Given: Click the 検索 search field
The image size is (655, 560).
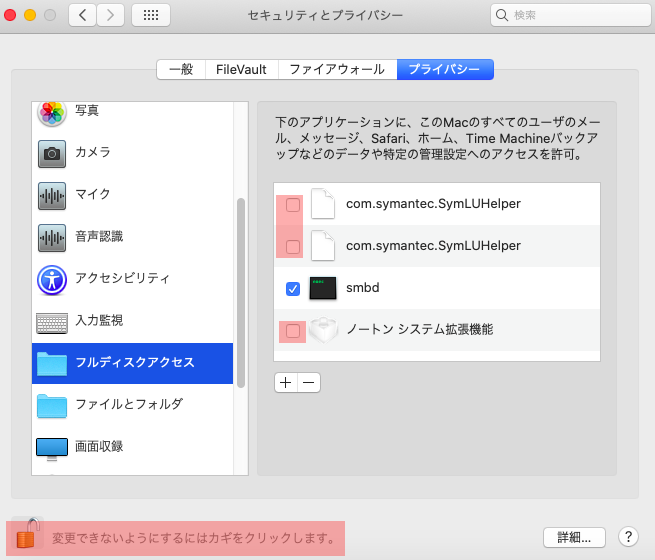Looking at the screenshot, I should point(566,16).
